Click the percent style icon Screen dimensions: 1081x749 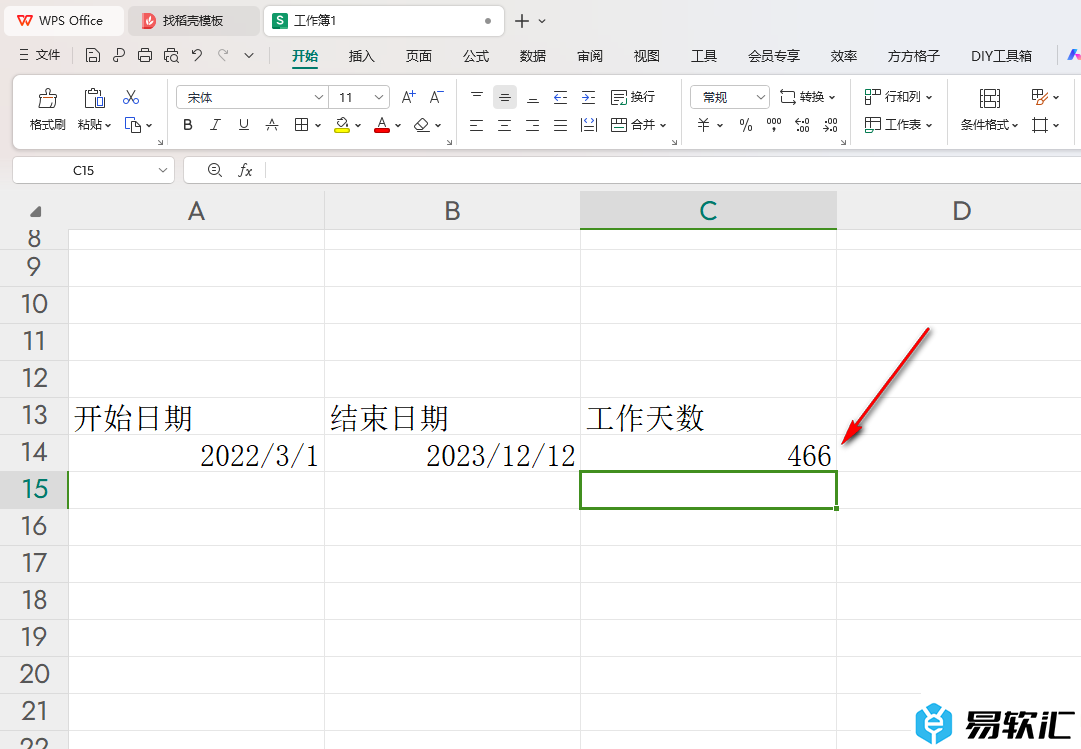tap(746, 125)
